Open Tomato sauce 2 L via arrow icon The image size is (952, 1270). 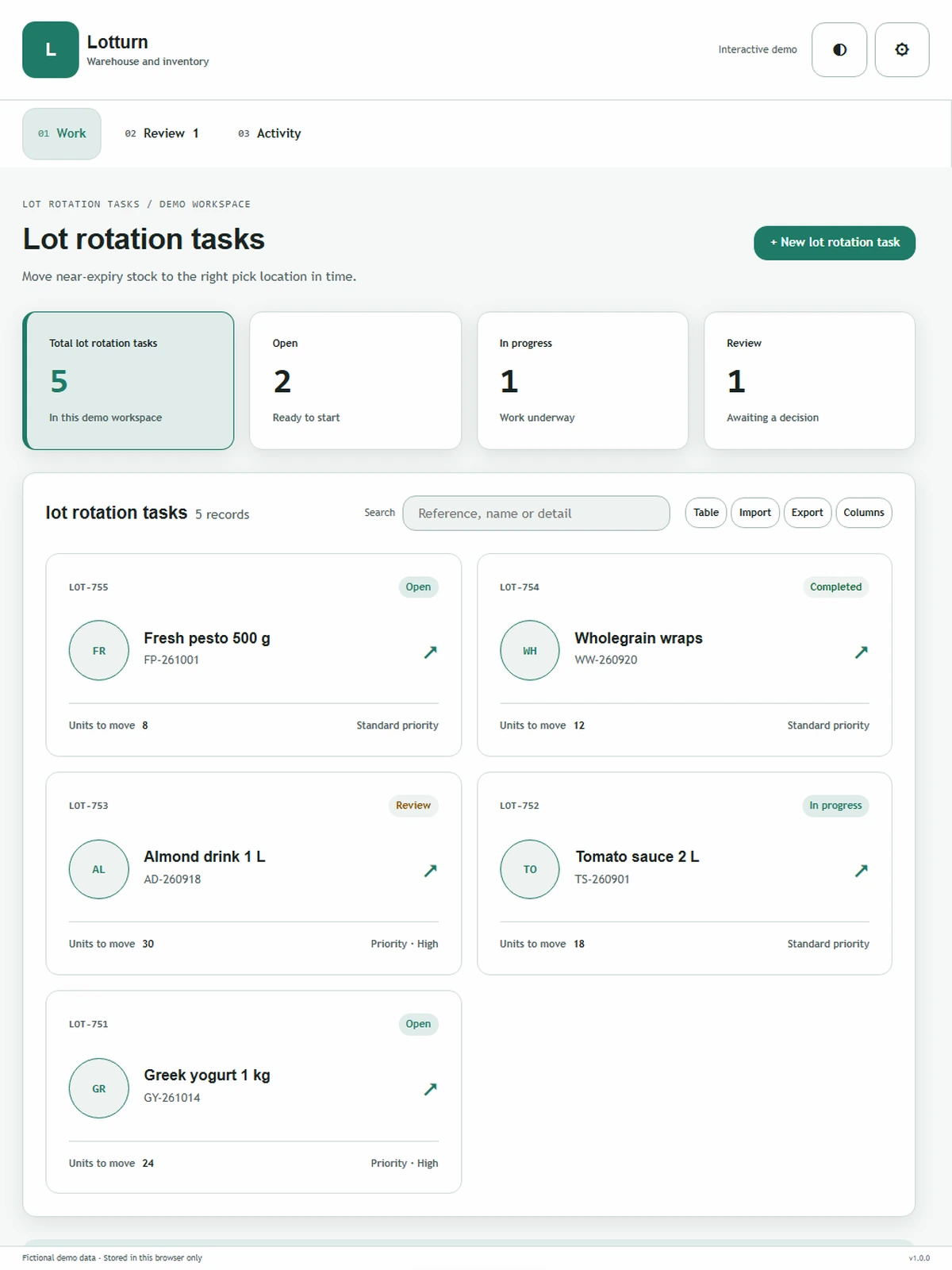pyautogui.click(x=862, y=871)
